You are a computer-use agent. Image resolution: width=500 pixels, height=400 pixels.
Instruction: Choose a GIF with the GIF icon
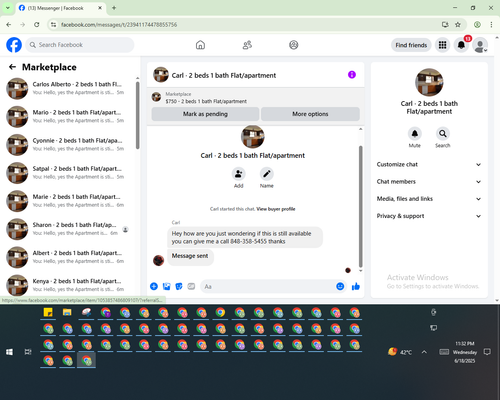point(191,286)
